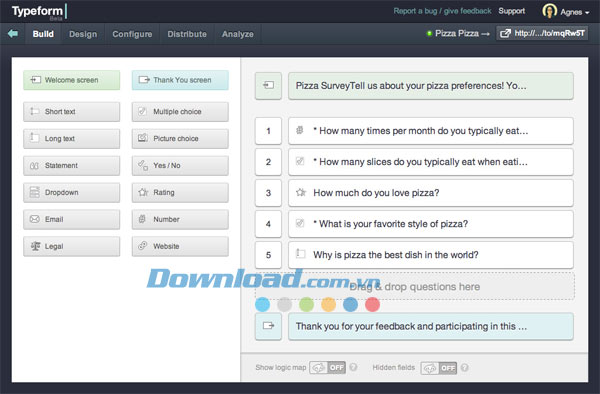
Task: Select question 2 about slices eaten
Action: coord(431,162)
